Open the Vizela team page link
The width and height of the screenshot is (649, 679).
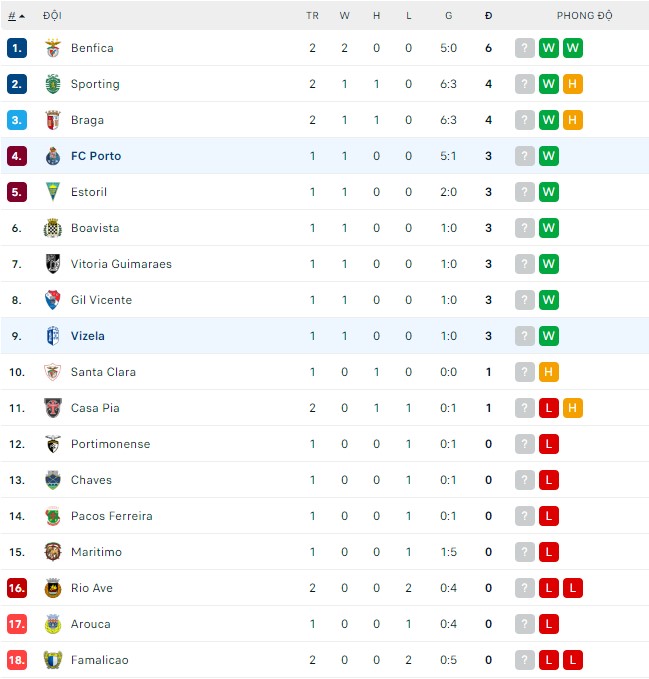click(x=88, y=336)
